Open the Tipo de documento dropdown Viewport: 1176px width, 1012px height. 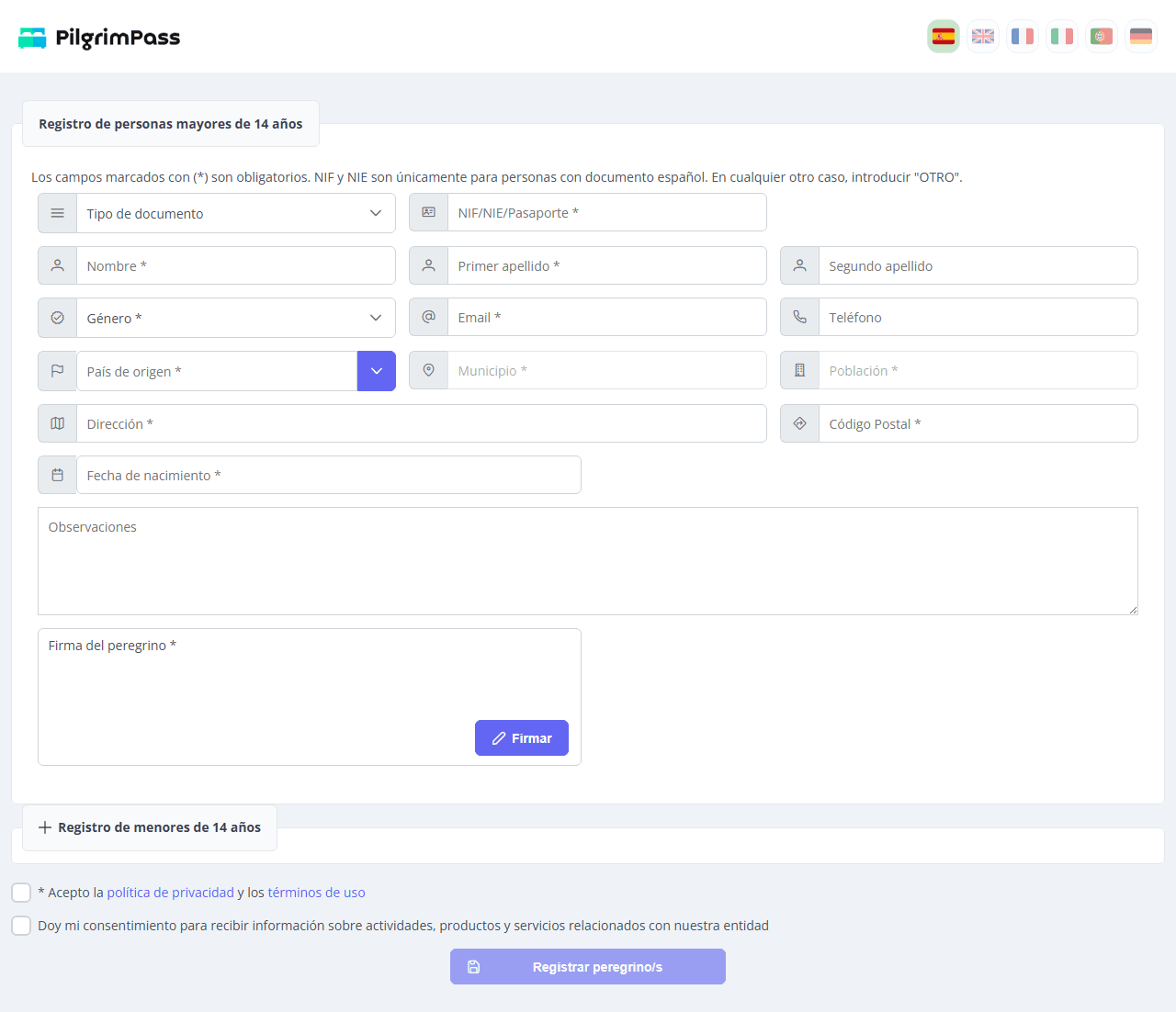pos(236,213)
